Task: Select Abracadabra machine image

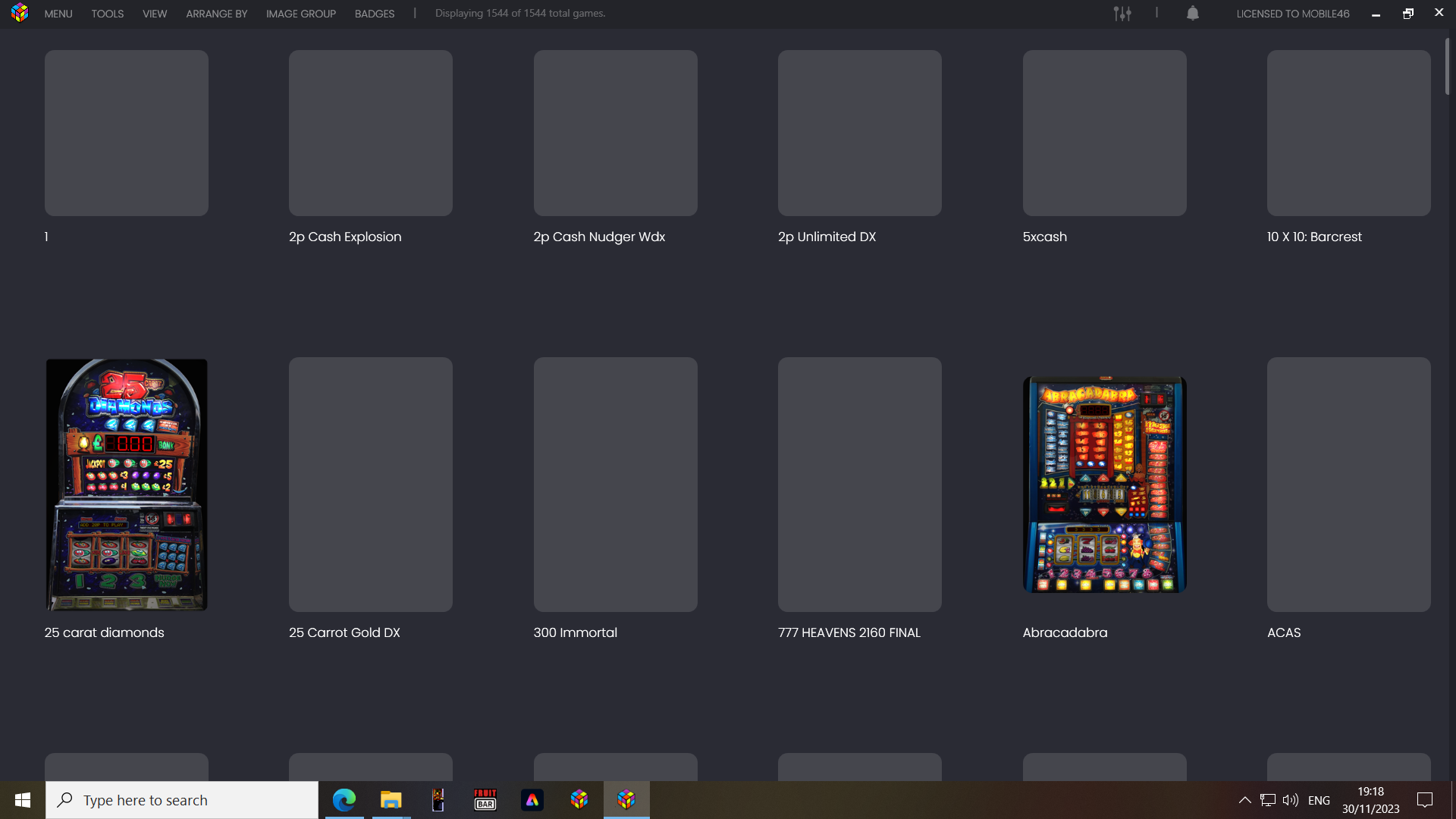Action: tap(1105, 485)
